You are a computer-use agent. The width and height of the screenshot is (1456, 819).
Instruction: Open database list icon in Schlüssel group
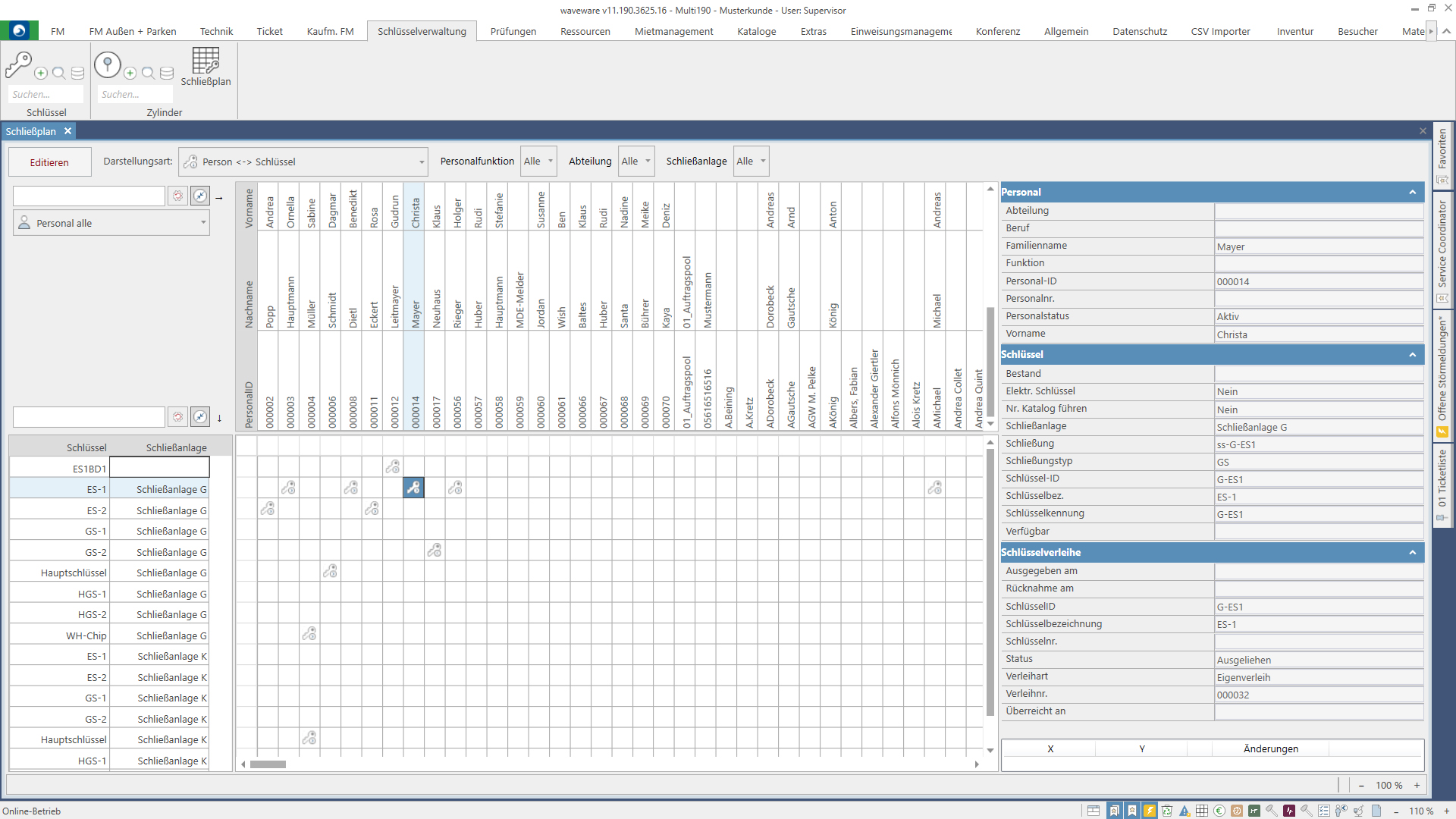77,74
